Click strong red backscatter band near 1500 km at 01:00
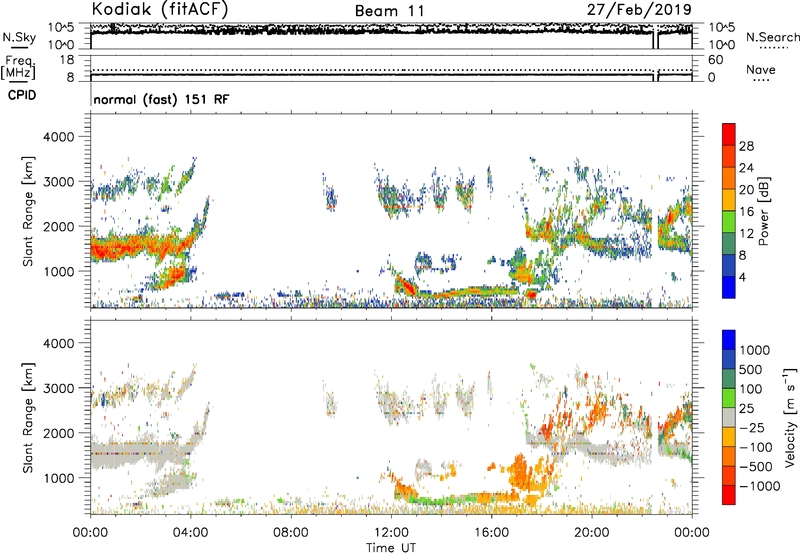This screenshot has width=800, height=554. [116, 248]
